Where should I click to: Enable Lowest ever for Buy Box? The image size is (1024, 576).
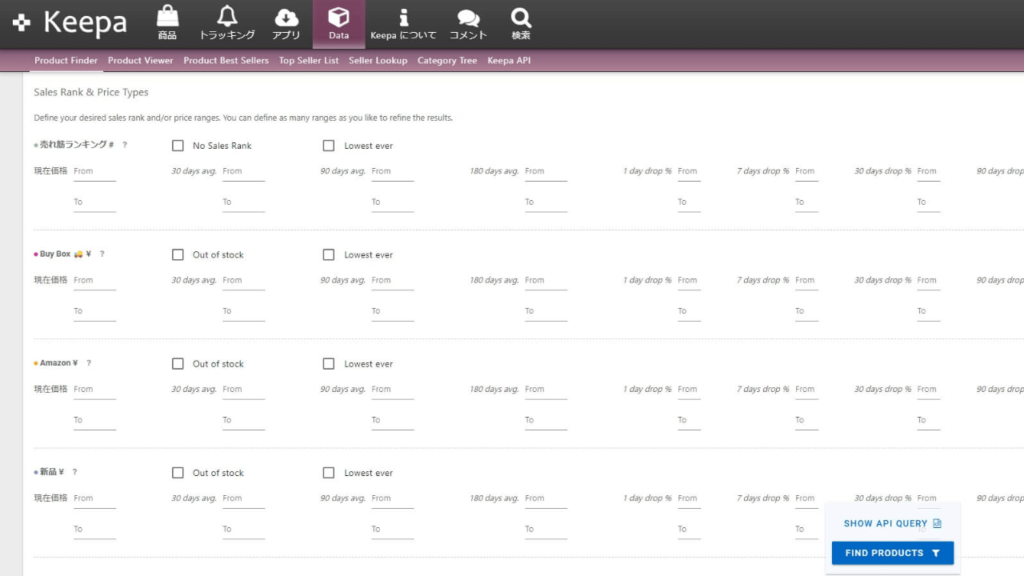point(328,255)
